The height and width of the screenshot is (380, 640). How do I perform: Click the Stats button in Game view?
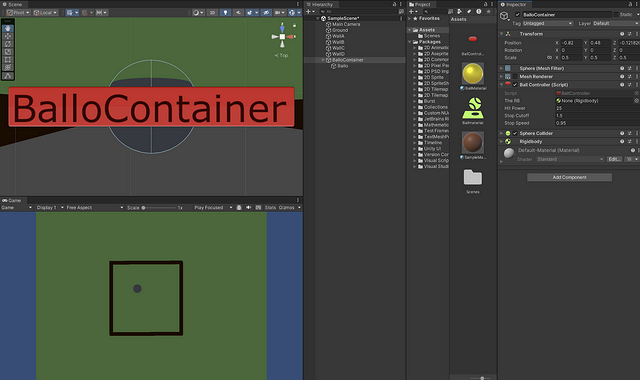(270, 208)
